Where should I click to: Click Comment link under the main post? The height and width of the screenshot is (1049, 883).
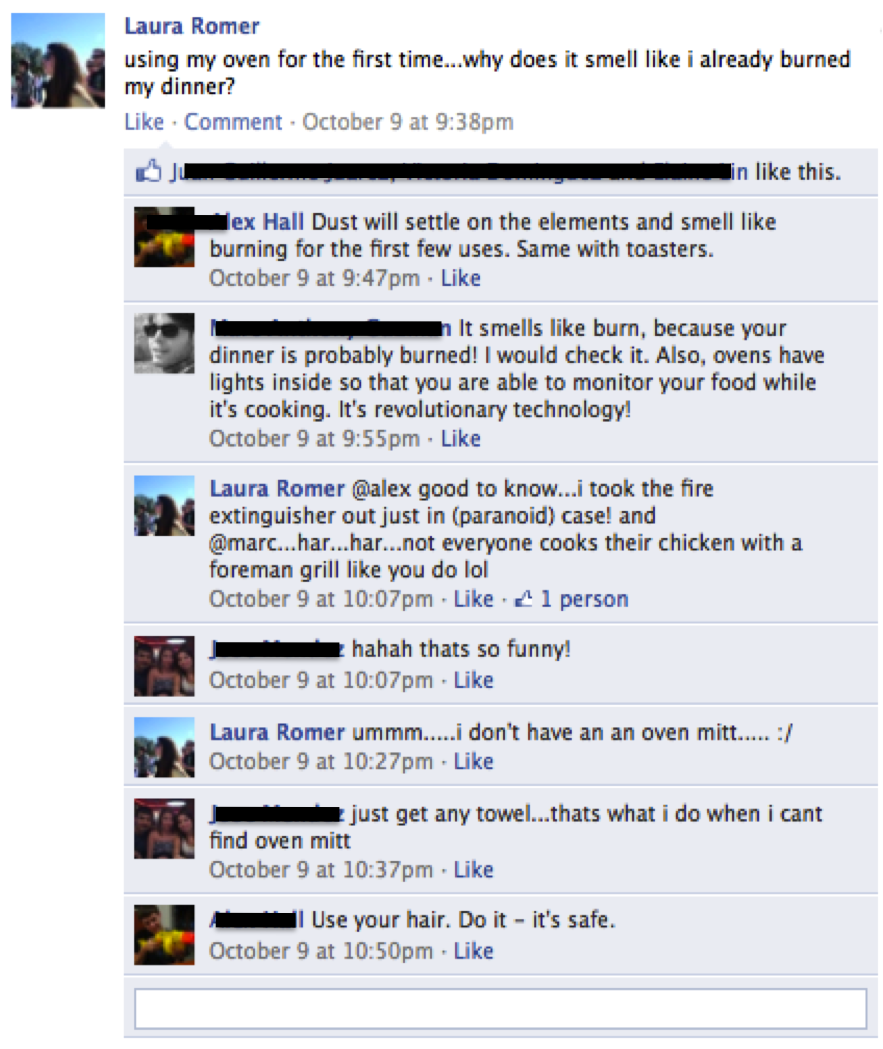233,122
